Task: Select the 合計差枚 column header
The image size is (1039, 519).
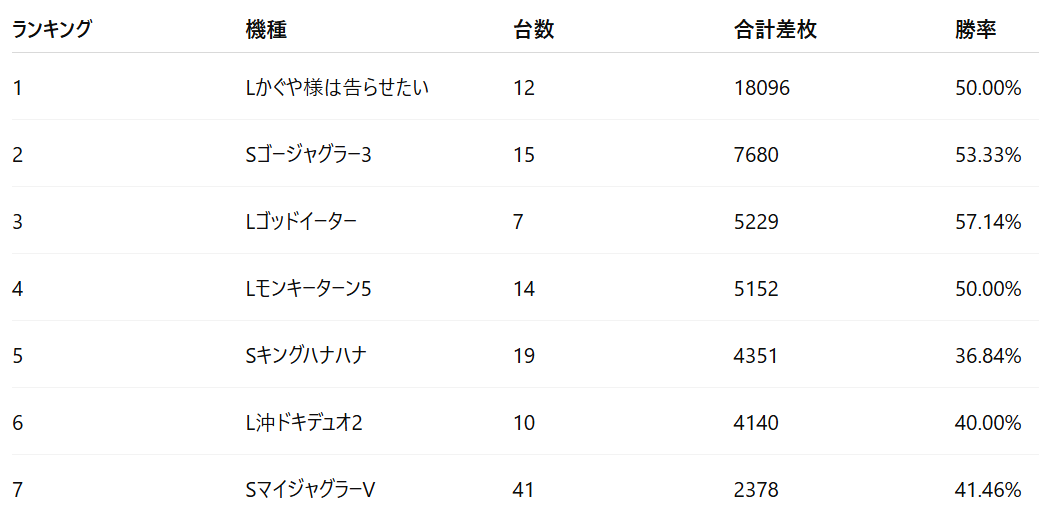Action: pyautogui.click(x=775, y=30)
